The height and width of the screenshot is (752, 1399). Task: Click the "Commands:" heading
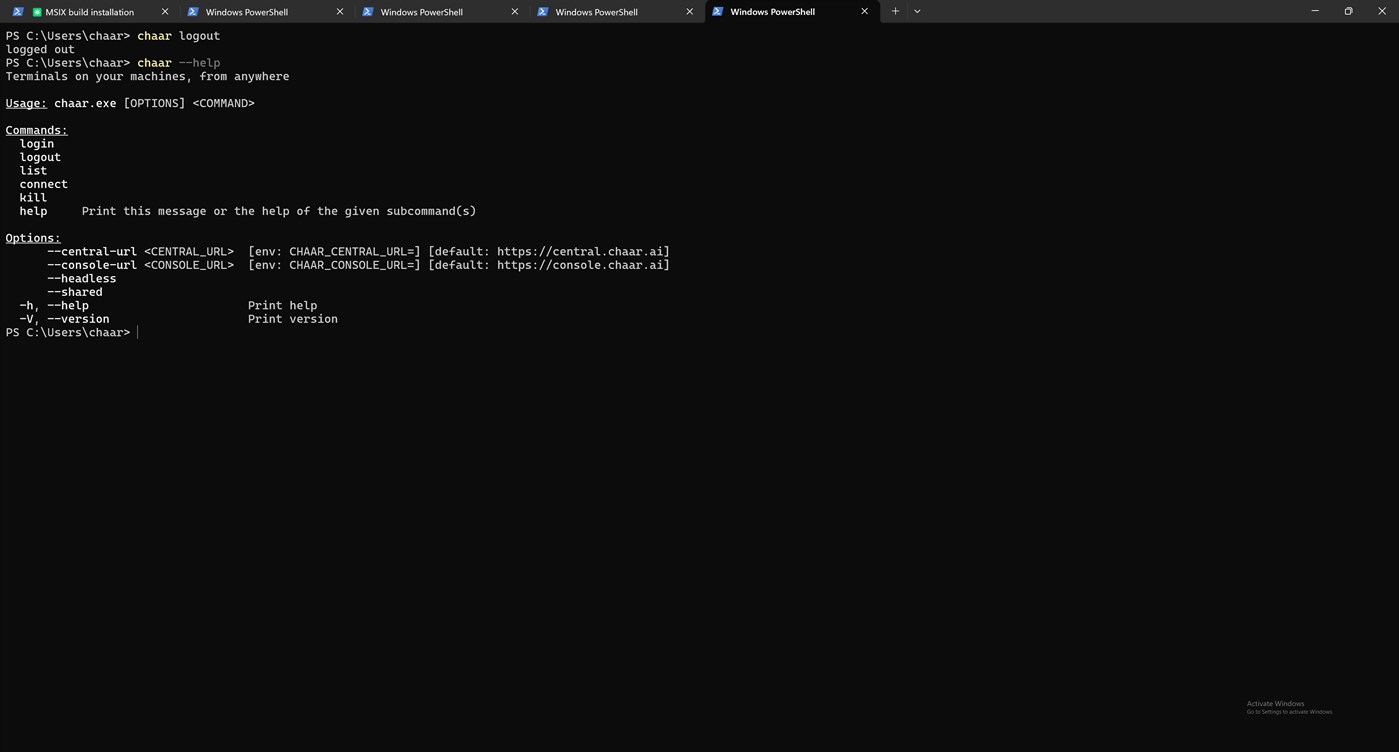[36, 130]
